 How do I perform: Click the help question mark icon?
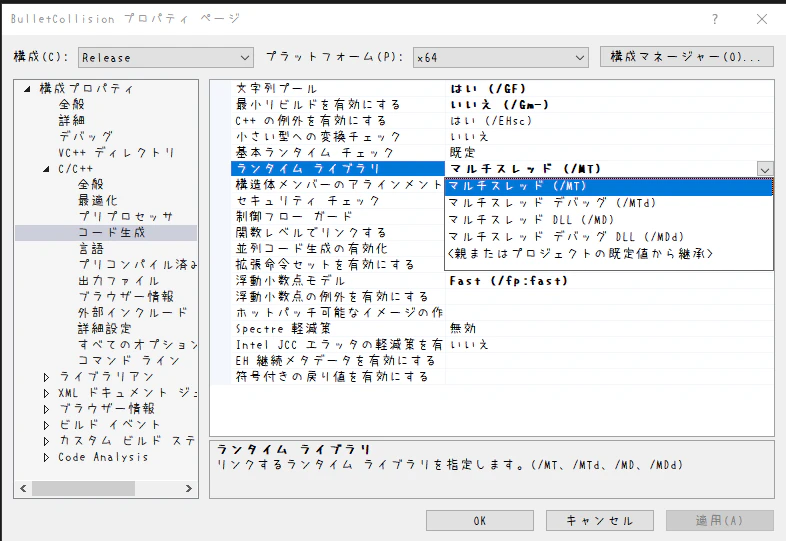pos(715,19)
